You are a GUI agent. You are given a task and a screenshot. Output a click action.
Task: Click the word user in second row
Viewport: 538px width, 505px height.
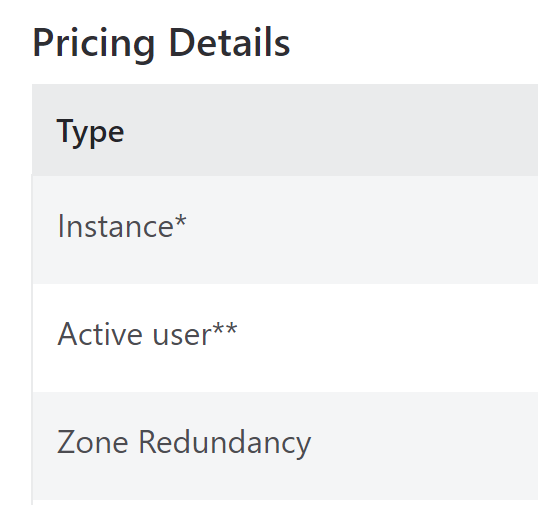click(182, 335)
